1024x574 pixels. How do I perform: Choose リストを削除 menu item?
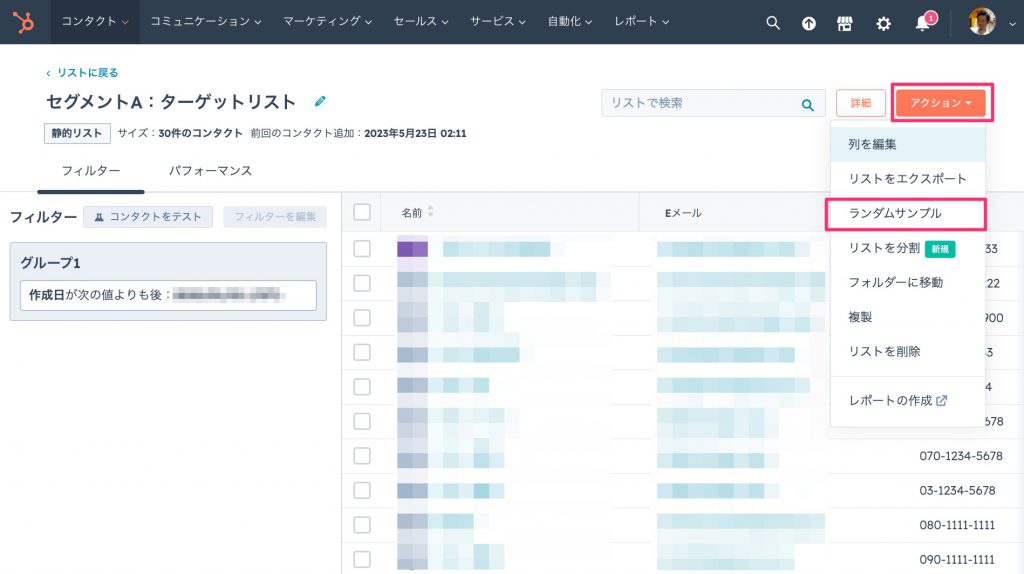[x=908, y=352]
